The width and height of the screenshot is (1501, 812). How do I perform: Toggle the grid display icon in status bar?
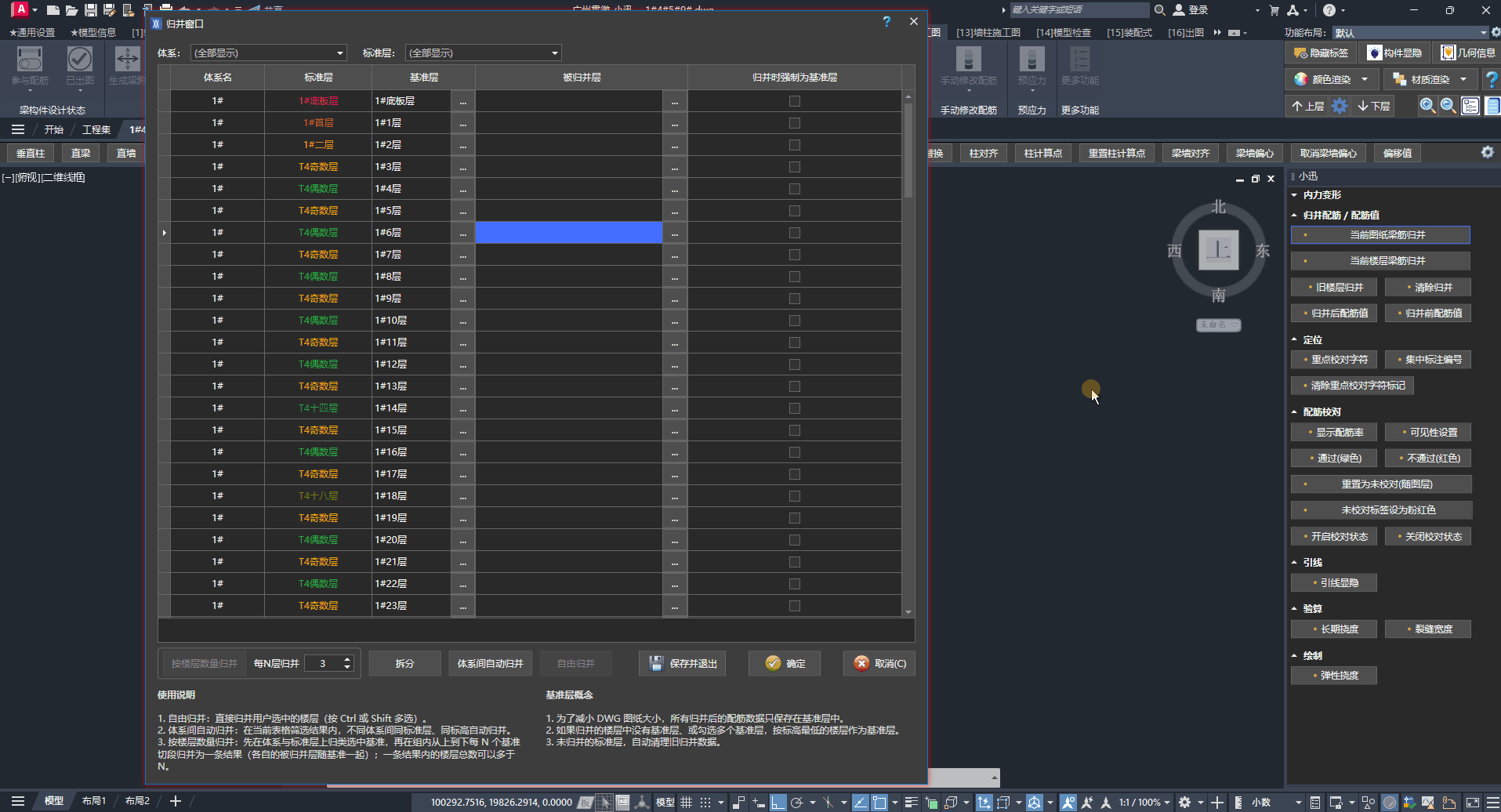point(686,802)
